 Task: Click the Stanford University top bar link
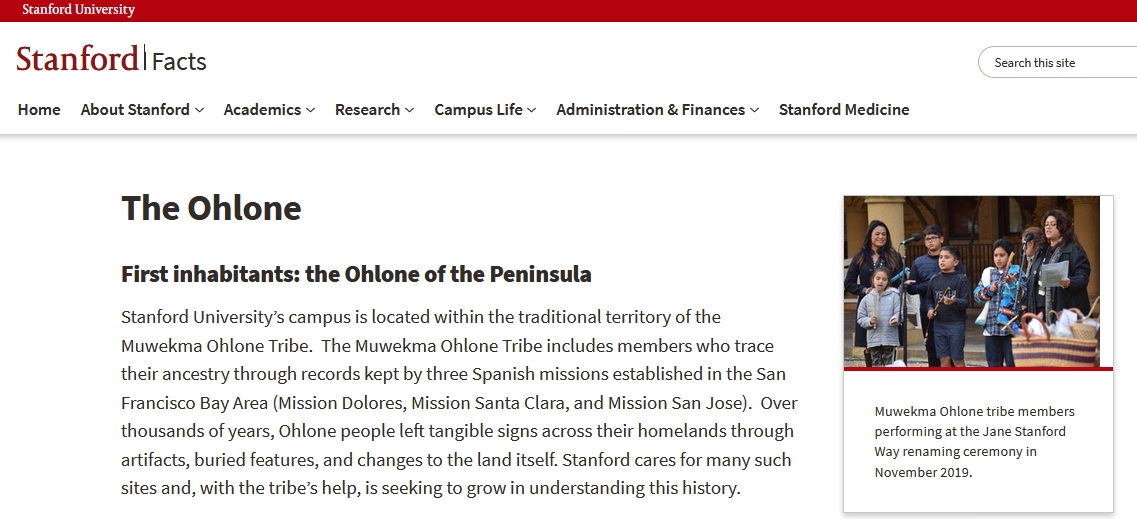78,9
